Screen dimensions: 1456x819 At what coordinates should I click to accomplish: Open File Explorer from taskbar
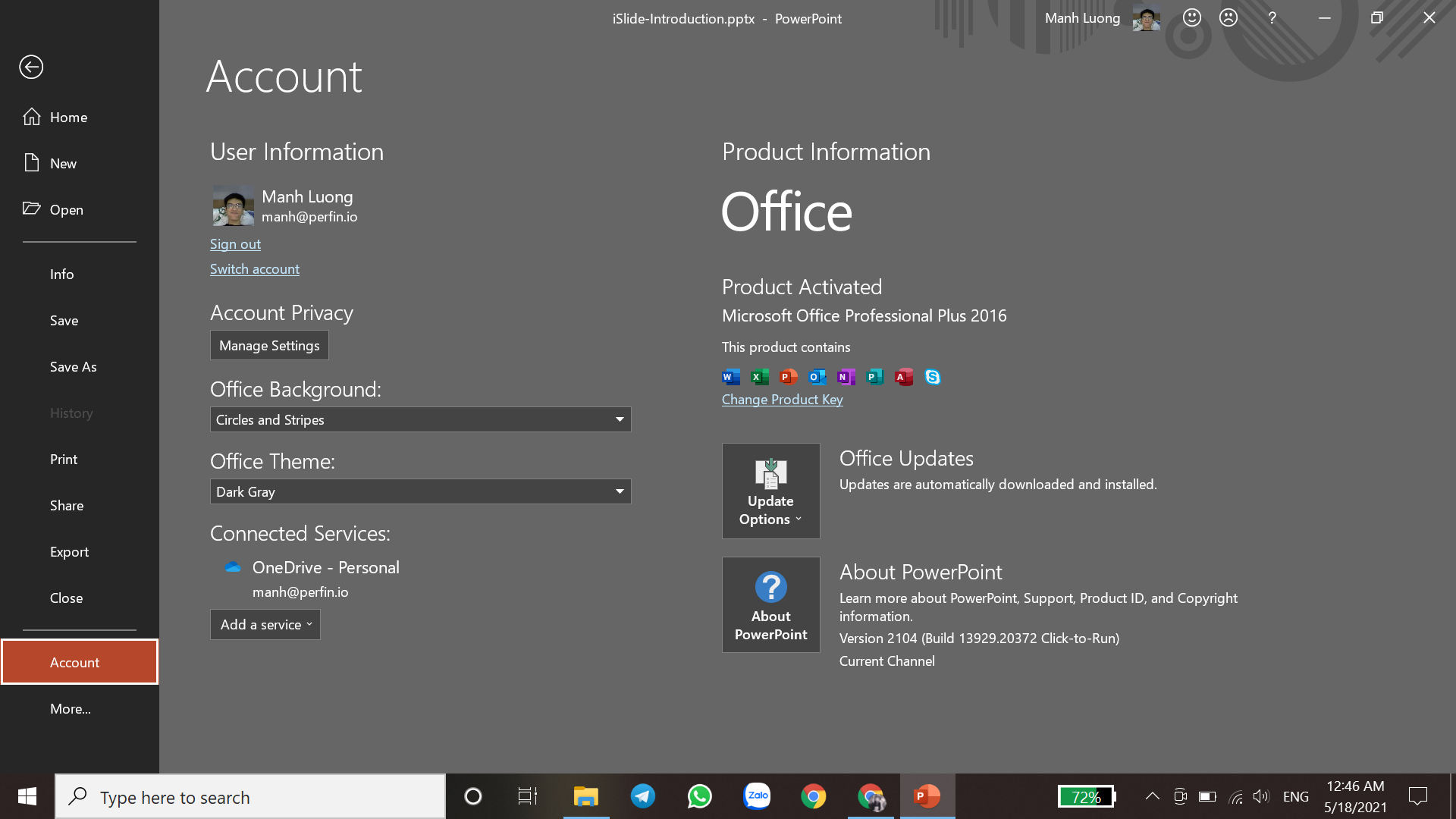(586, 796)
